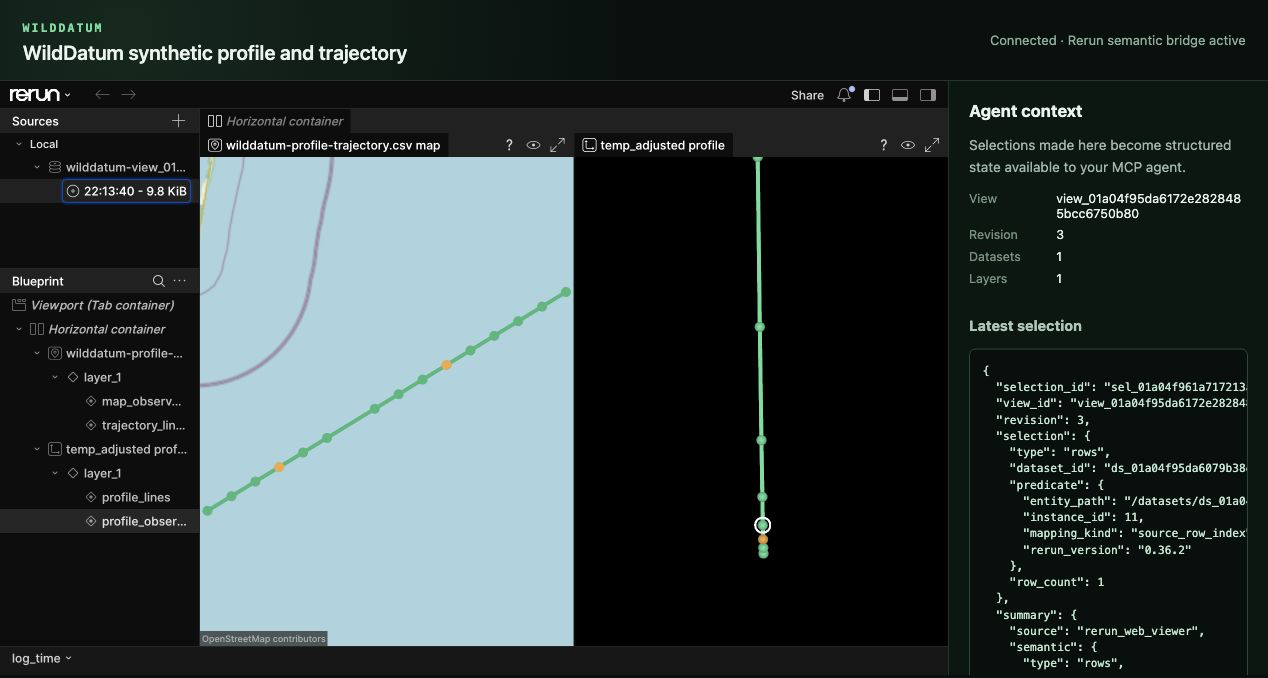This screenshot has height=678, width=1268.
Task: Click the view ID value in Agent context
Action: [x=1148, y=206]
